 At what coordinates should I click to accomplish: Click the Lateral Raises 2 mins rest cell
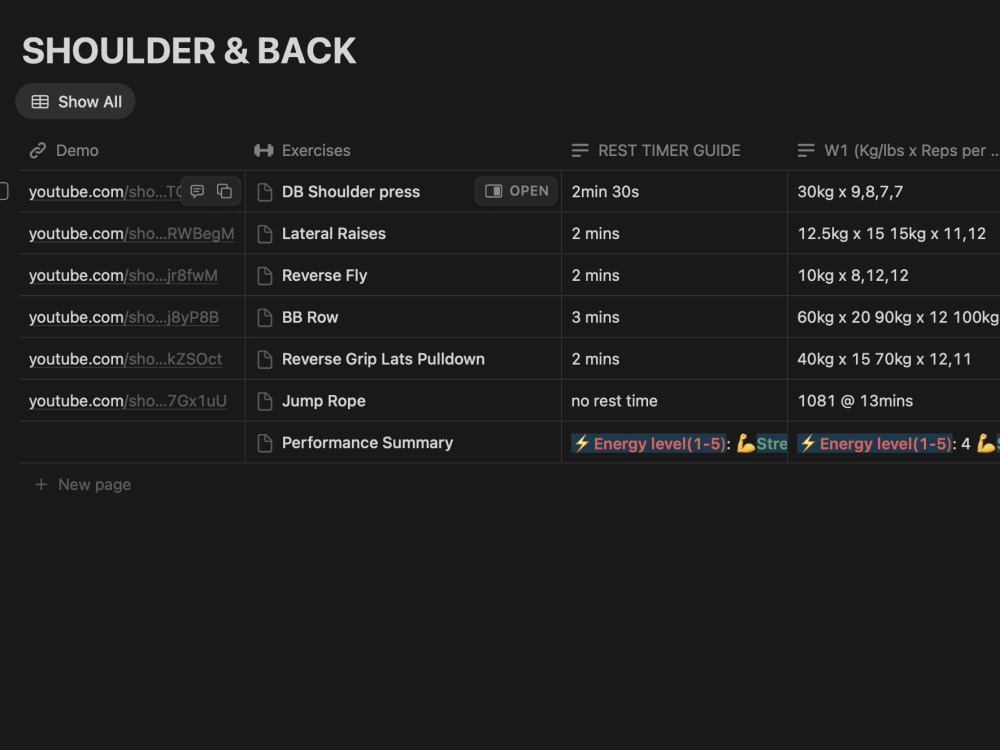coord(674,233)
